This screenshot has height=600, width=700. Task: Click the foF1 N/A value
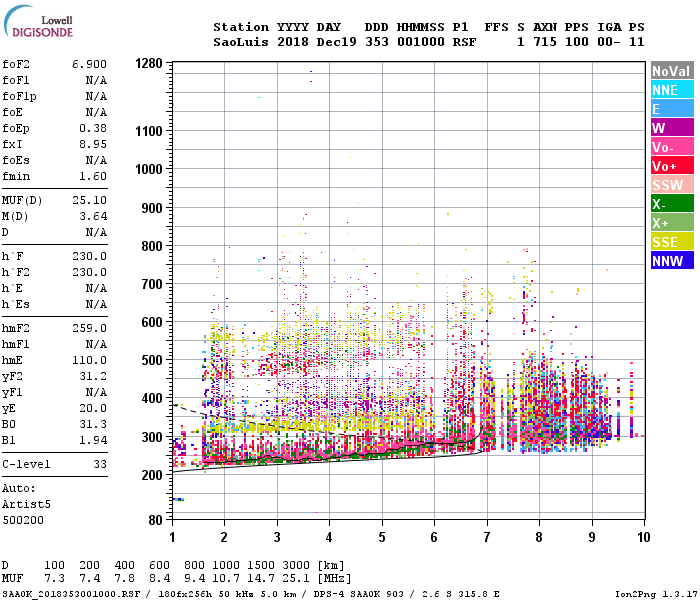[96, 80]
